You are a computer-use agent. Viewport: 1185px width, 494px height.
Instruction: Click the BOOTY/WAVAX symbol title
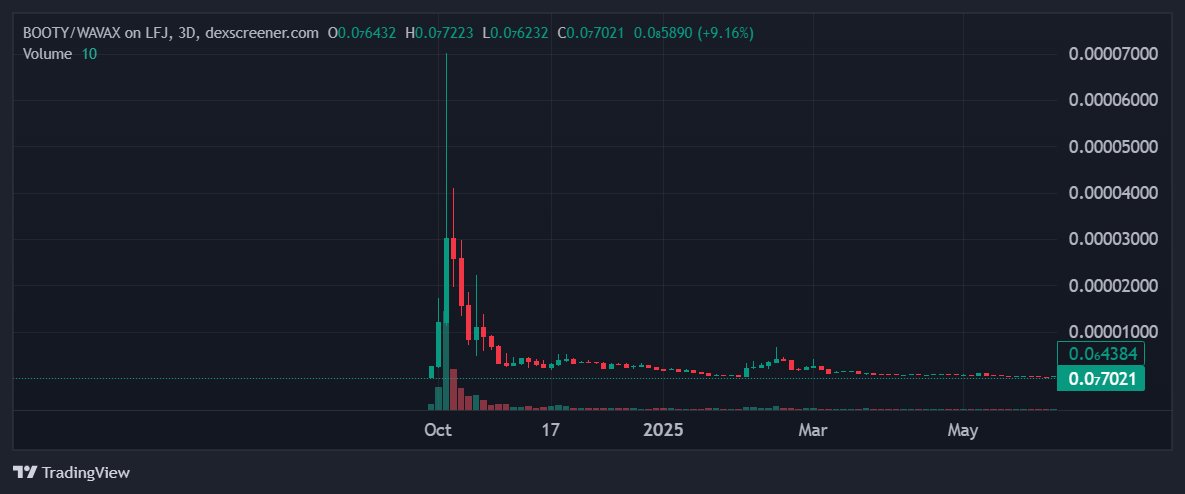[171, 33]
